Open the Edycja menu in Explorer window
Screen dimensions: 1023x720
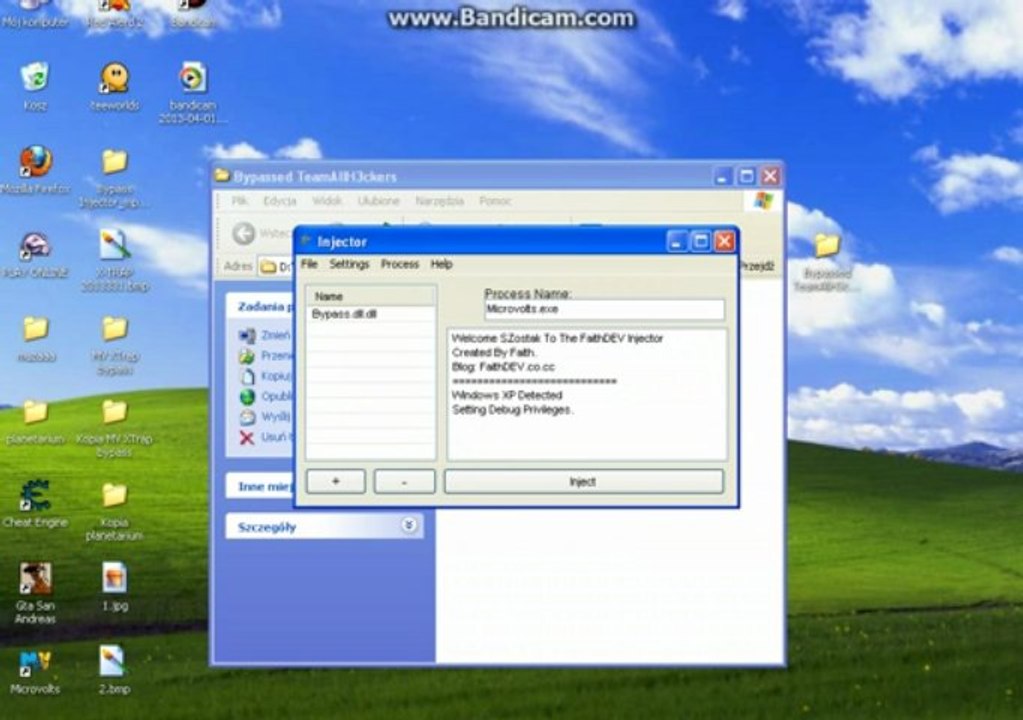click(280, 201)
